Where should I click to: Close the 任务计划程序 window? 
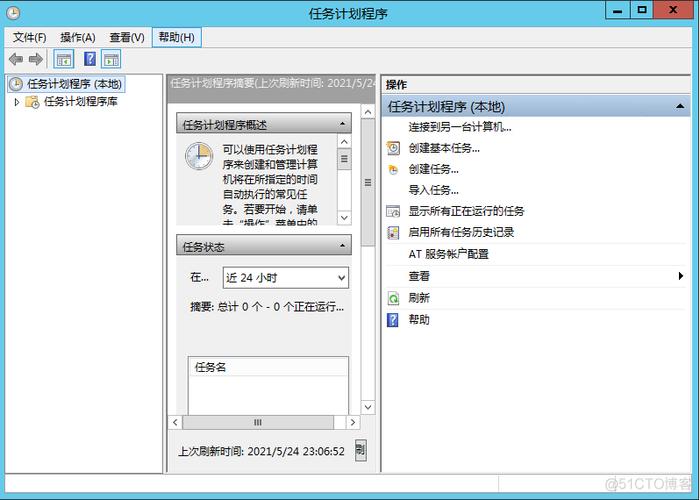pyautogui.click(x=673, y=10)
